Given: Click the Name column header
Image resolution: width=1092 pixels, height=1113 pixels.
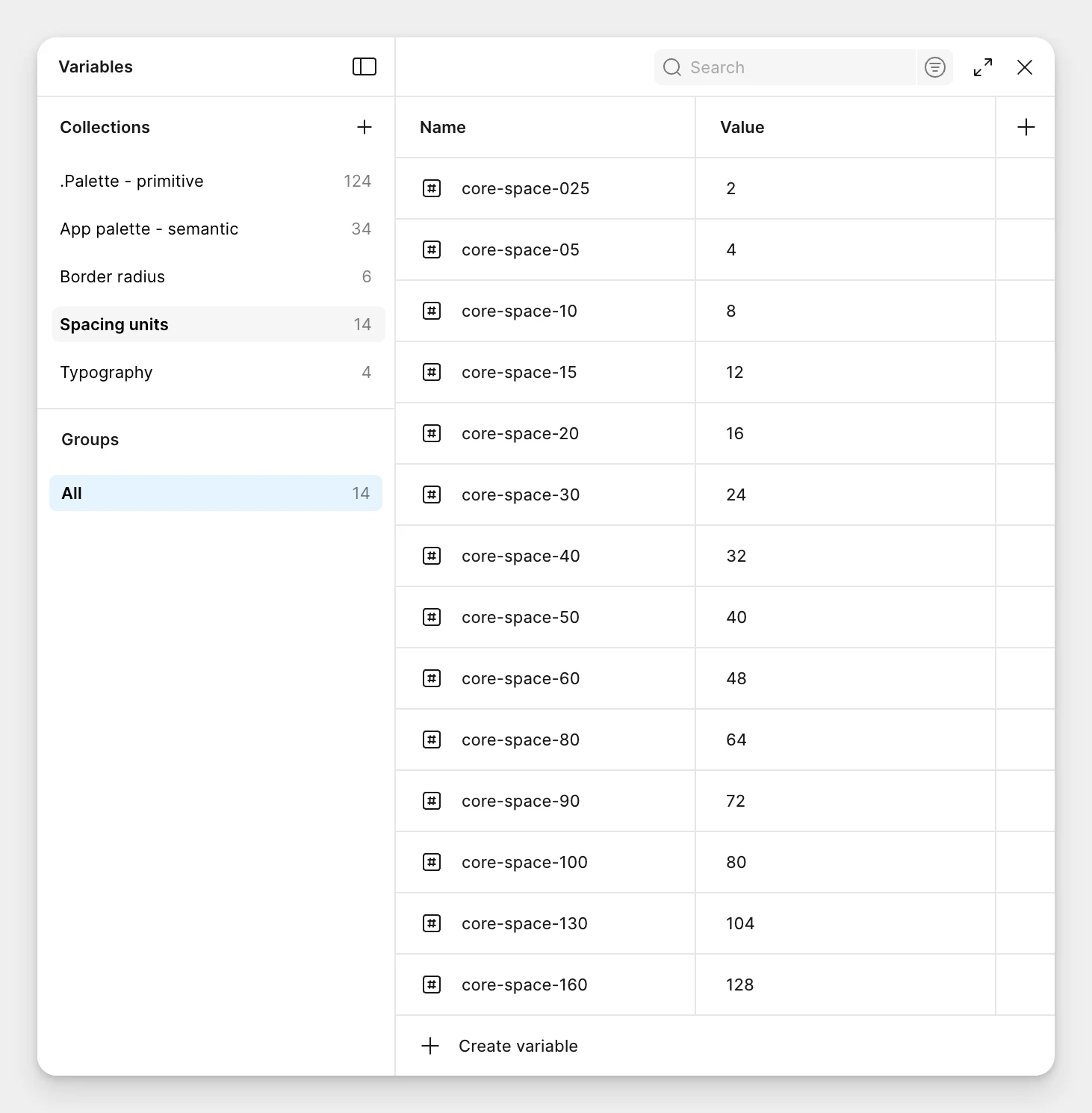Looking at the screenshot, I should click(441, 127).
